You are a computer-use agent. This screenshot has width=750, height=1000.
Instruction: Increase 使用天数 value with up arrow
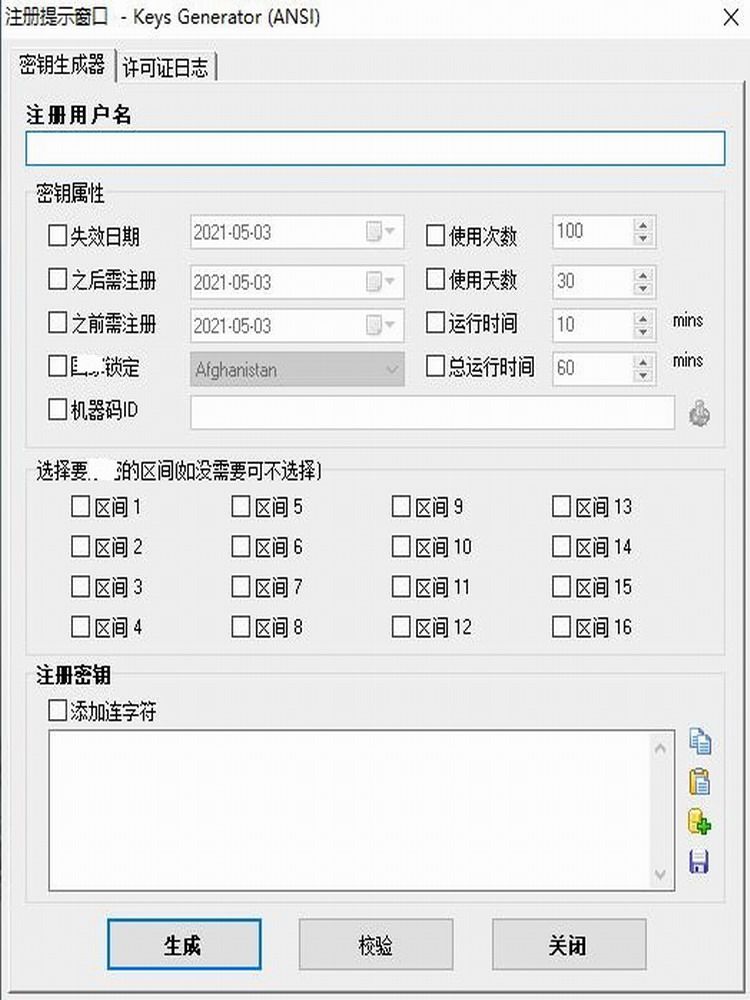pyautogui.click(x=643, y=275)
